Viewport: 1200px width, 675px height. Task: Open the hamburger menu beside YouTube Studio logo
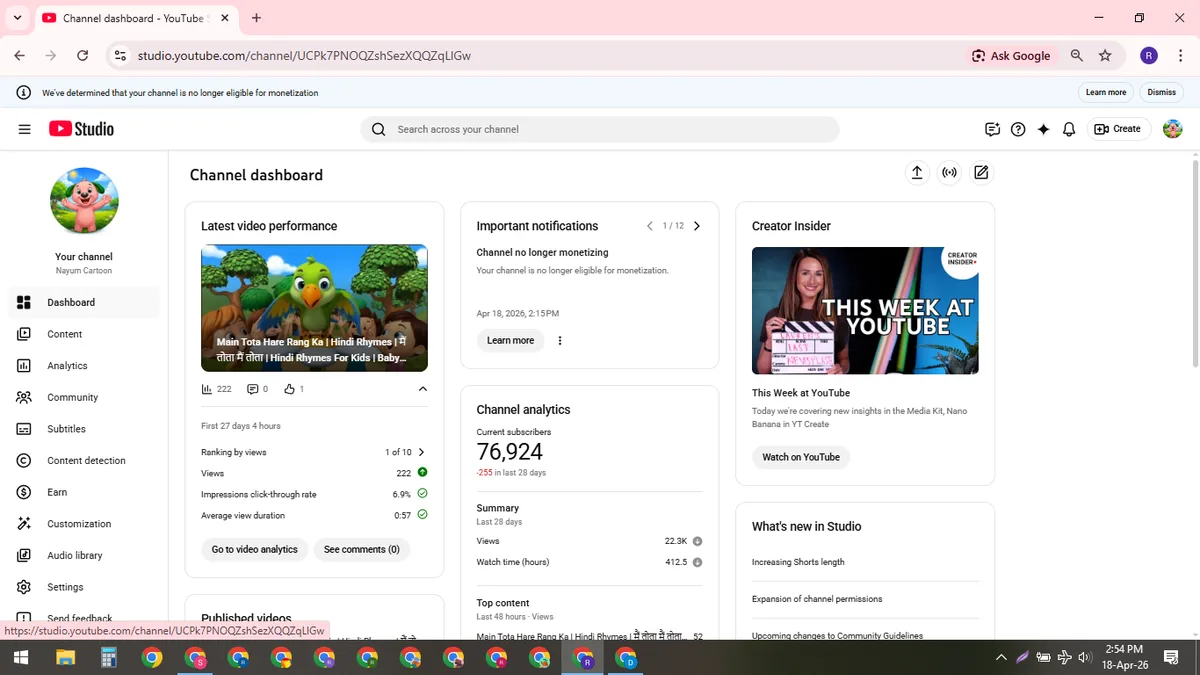(x=24, y=129)
